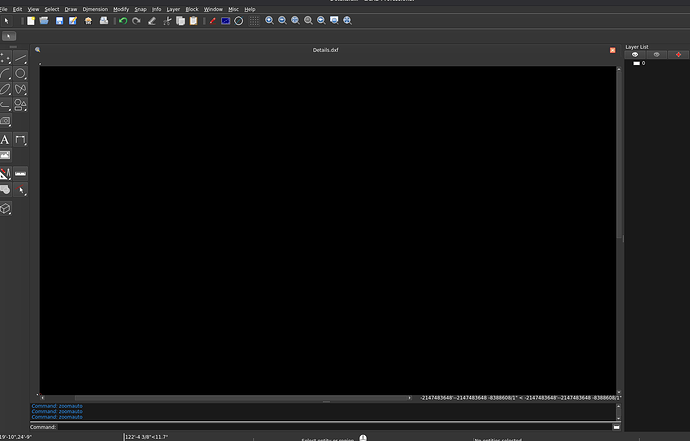
Task: Show all layers with the white eye icon
Action: [635, 55]
